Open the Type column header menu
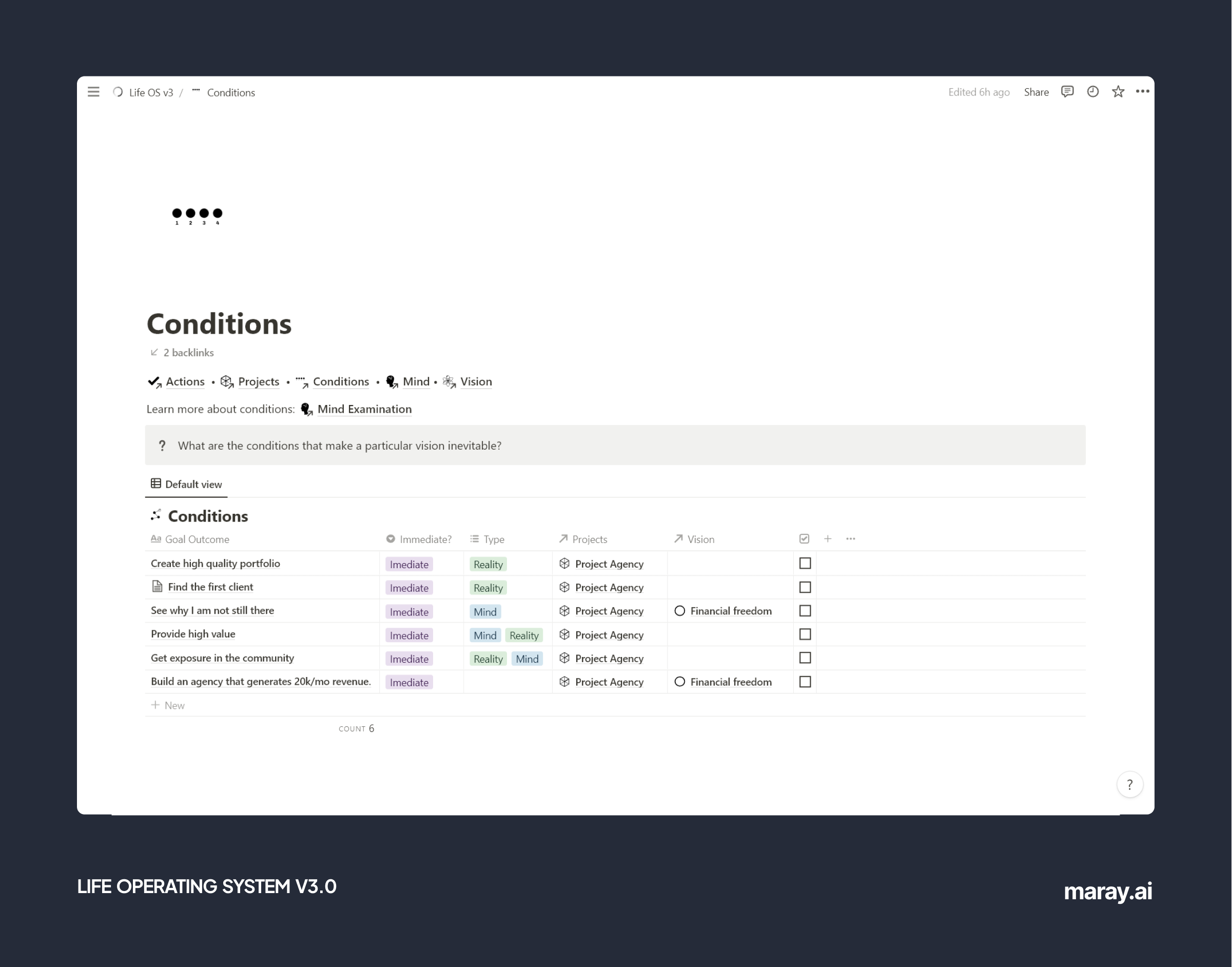The height and width of the screenshot is (967, 1232). pyautogui.click(x=487, y=539)
